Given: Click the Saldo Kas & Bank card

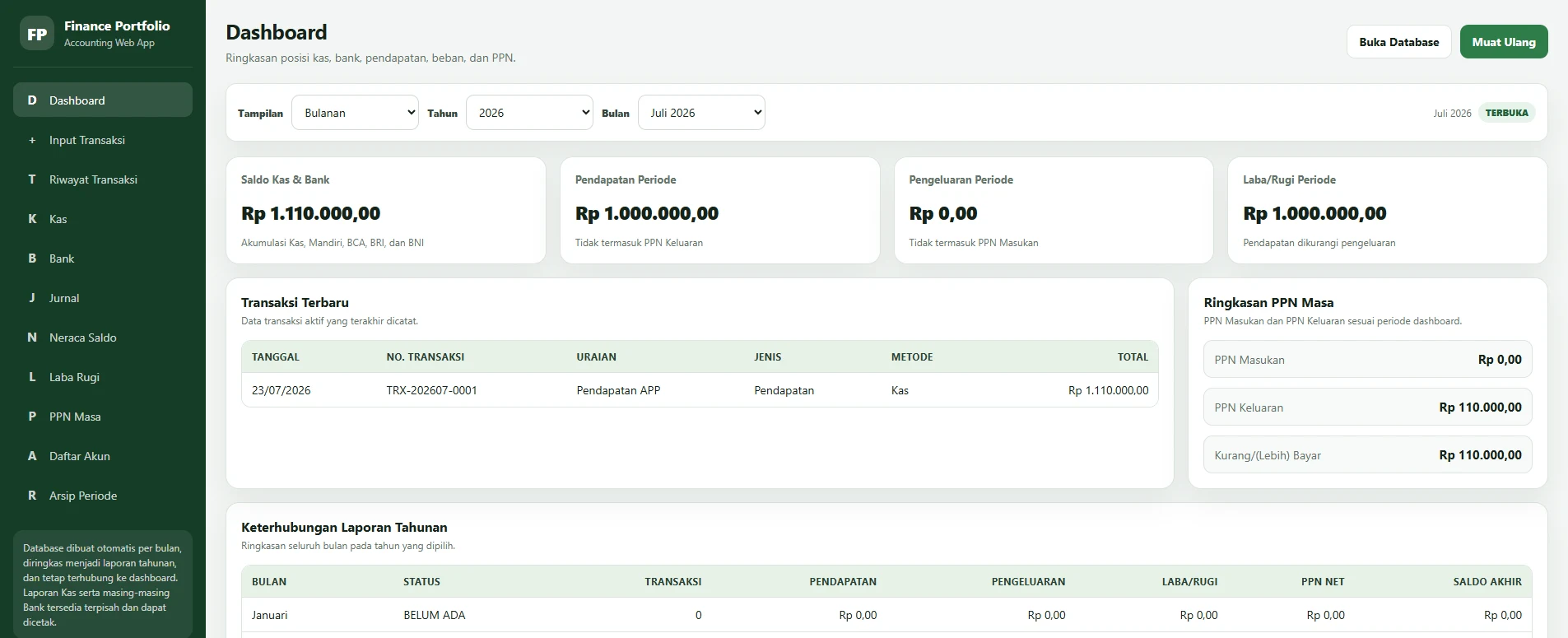Looking at the screenshot, I should (386, 211).
